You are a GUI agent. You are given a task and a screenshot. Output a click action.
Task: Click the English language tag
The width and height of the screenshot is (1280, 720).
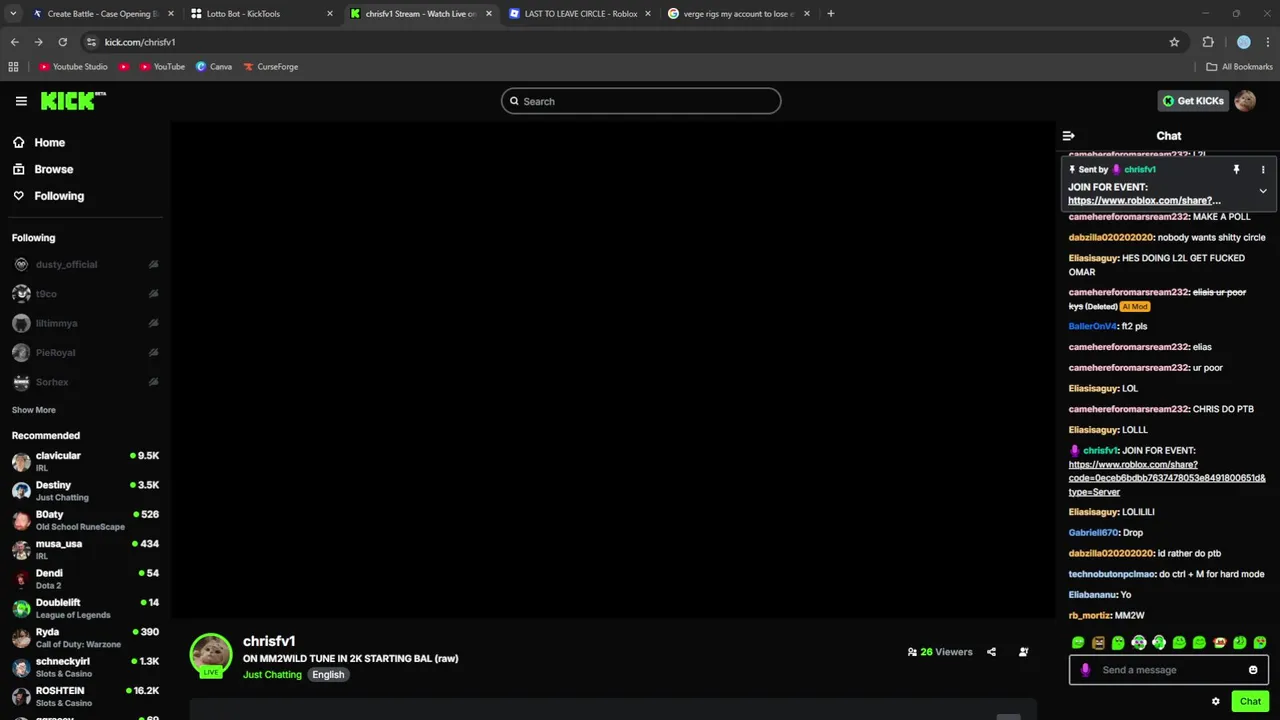328,675
